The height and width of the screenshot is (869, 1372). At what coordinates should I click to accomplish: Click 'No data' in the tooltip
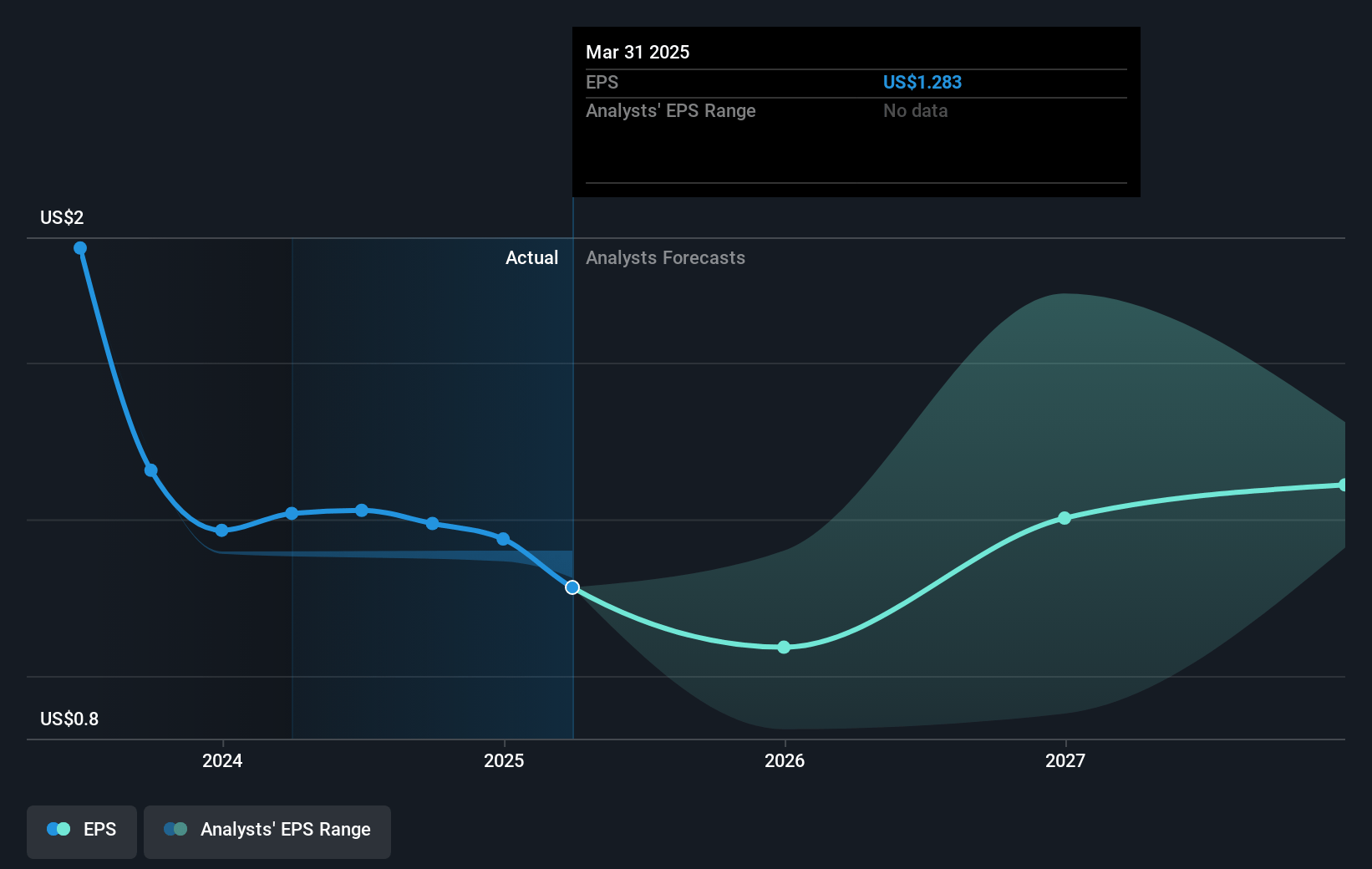(x=915, y=110)
